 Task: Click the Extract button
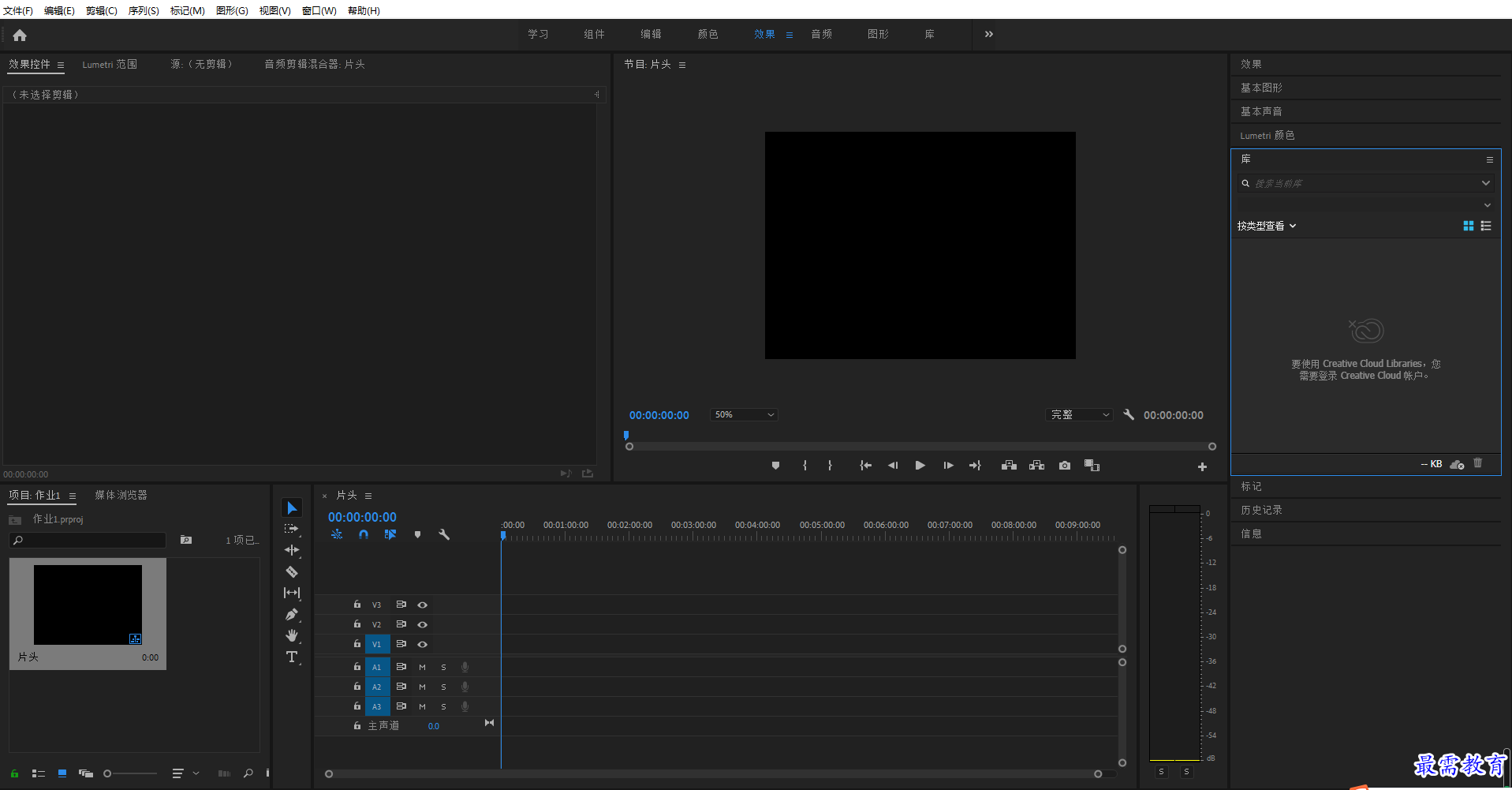1037,466
